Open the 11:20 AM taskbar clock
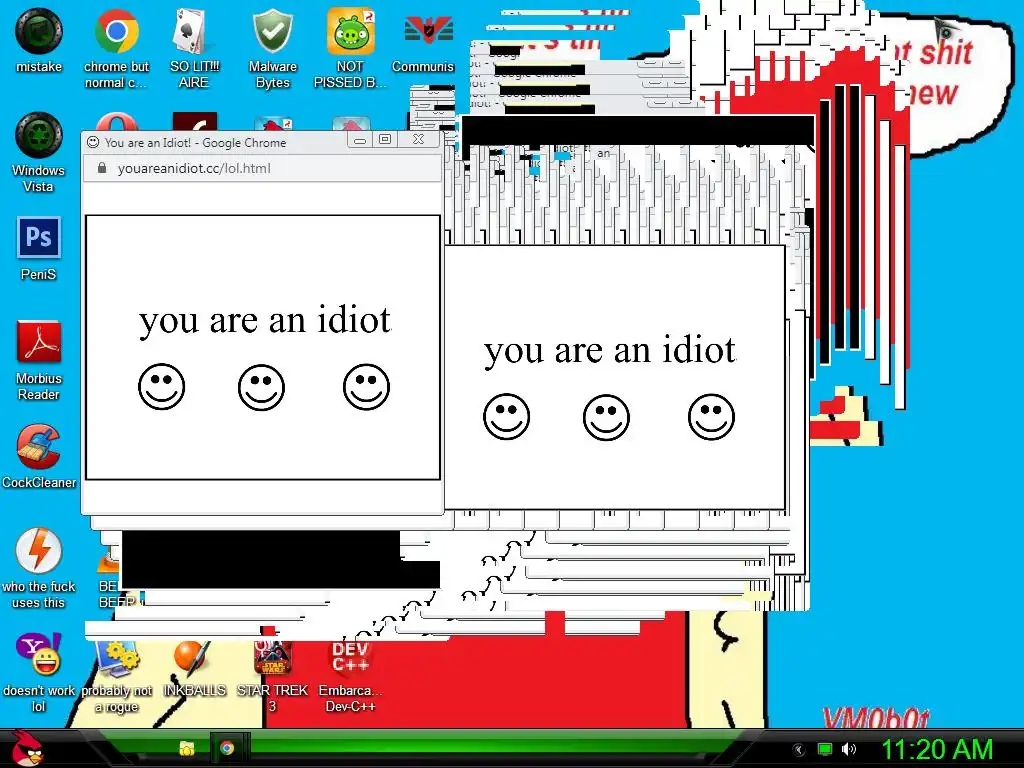The height and width of the screenshot is (768, 1024). 937,749
